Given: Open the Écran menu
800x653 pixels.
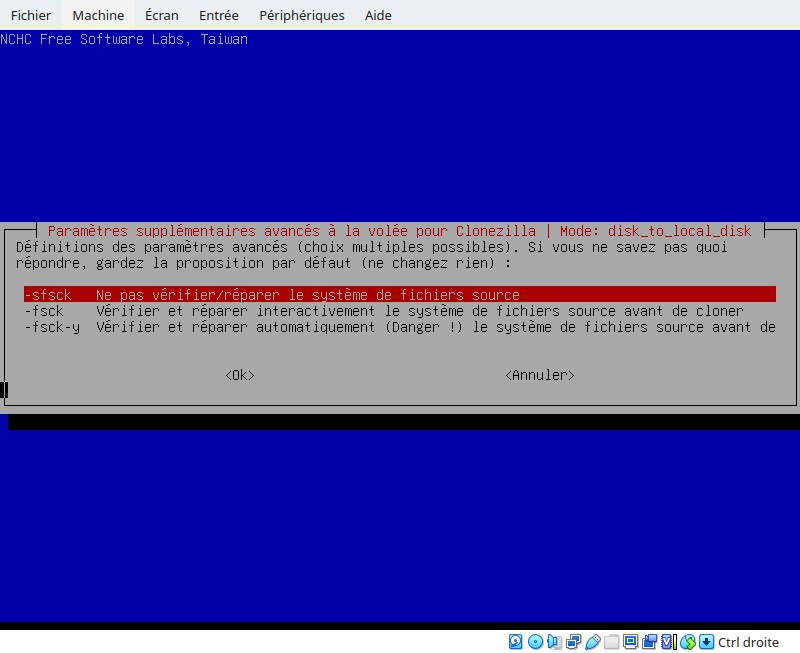Looking at the screenshot, I should (162, 15).
